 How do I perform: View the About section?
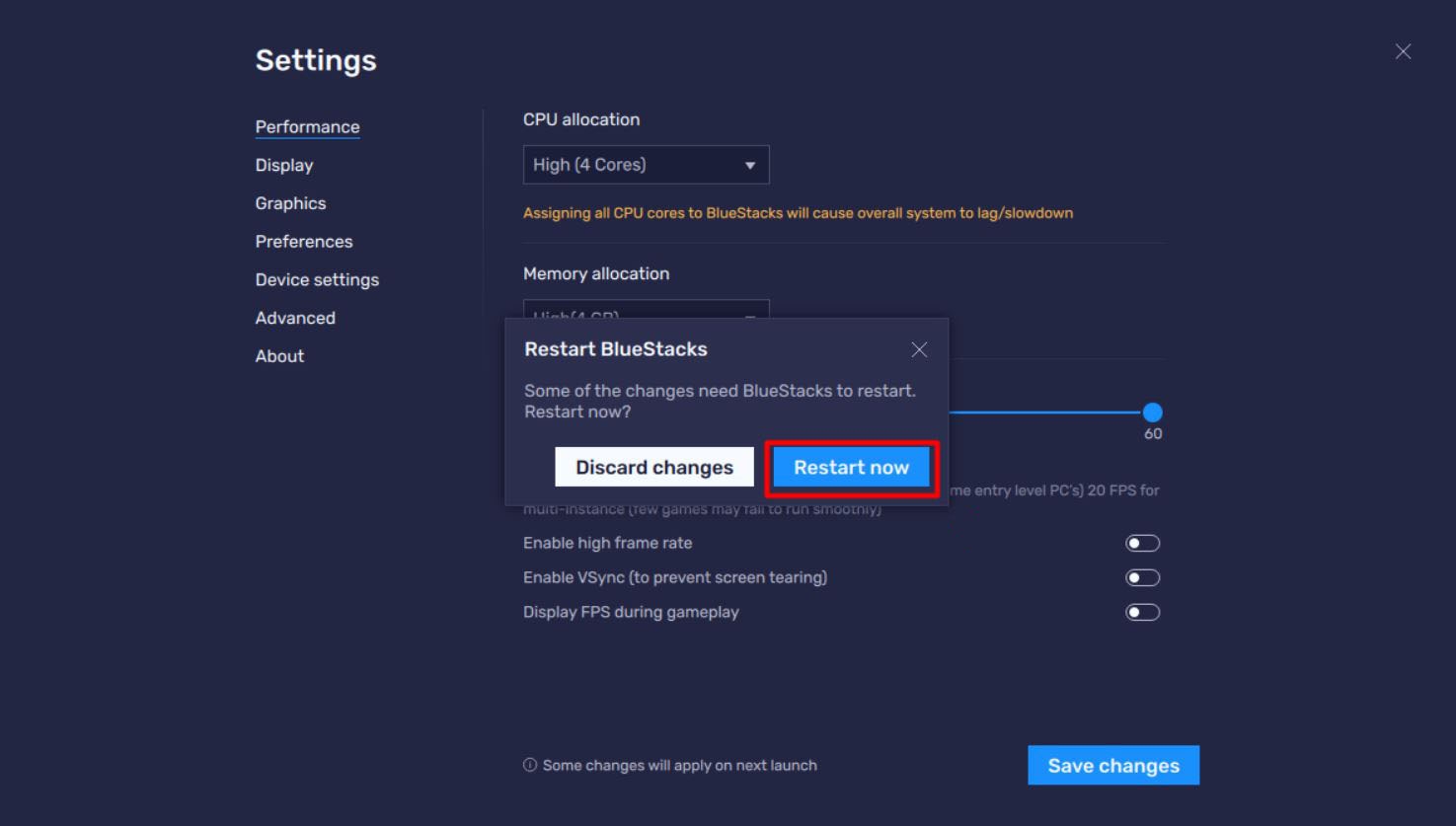279,356
